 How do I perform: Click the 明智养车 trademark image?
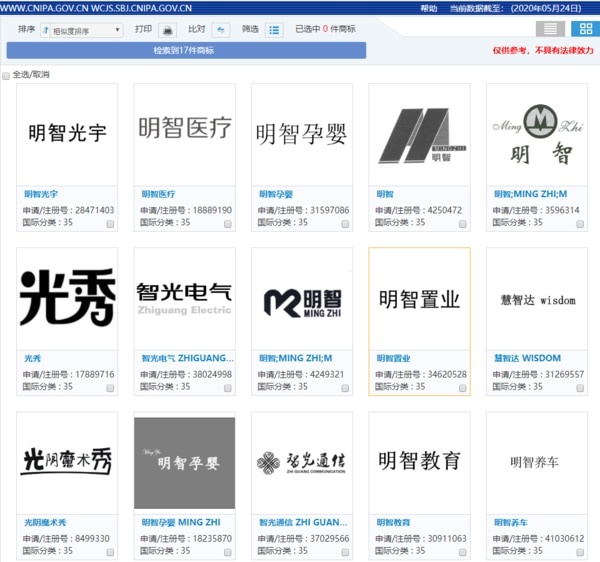tap(537, 463)
